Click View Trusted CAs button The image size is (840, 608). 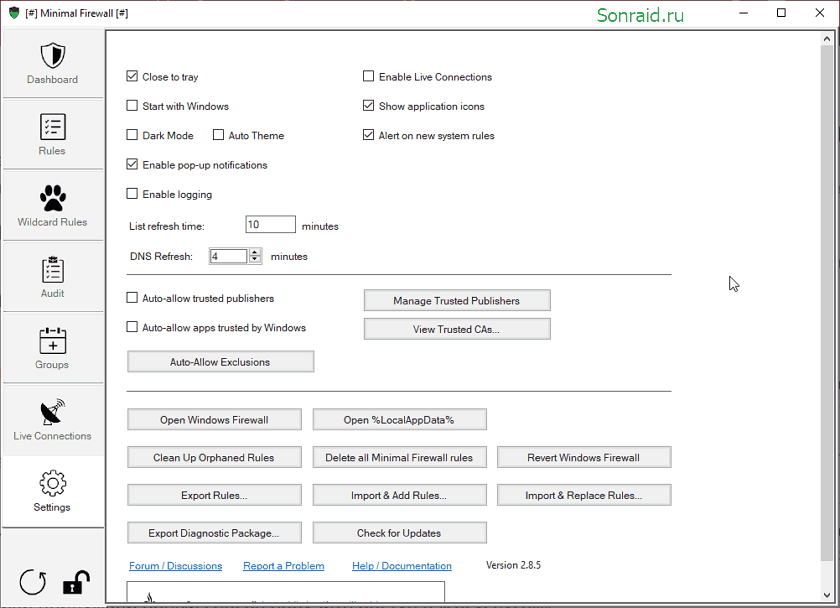tap(457, 329)
